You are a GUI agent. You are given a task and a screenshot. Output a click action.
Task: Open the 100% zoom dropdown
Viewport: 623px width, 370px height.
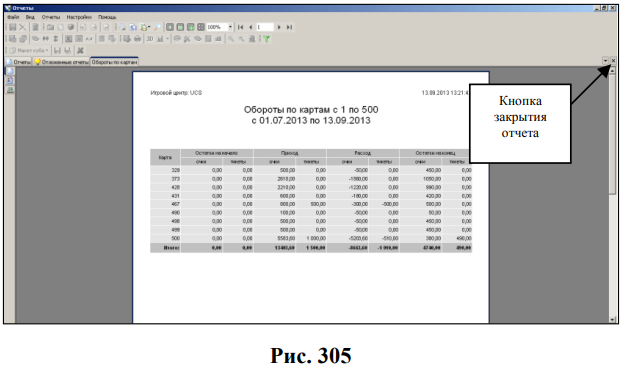pyautogui.click(x=230, y=27)
